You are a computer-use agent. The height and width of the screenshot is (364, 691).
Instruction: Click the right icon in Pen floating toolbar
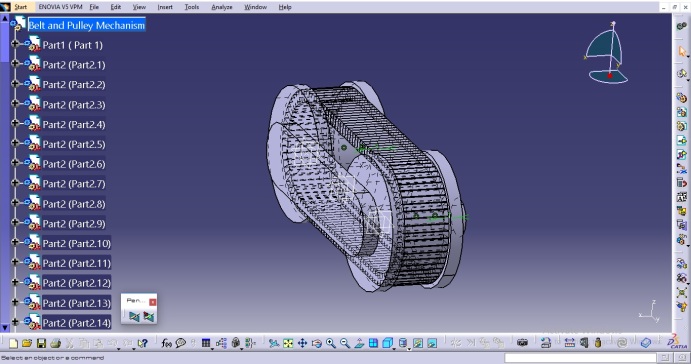[x=149, y=316]
